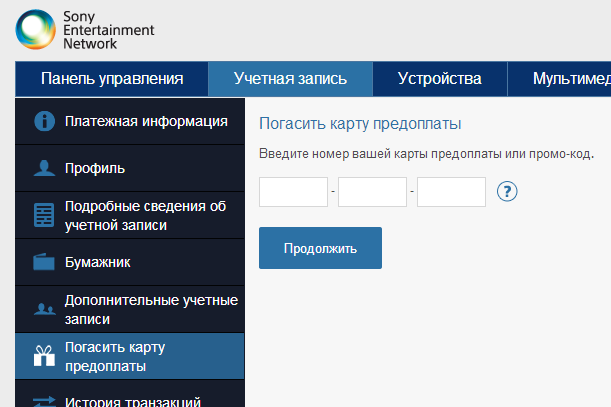Screen dimensions: 611x407
Task: Click the text 'Введите номер вашей карты предоплаты'
Action: [380, 154]
